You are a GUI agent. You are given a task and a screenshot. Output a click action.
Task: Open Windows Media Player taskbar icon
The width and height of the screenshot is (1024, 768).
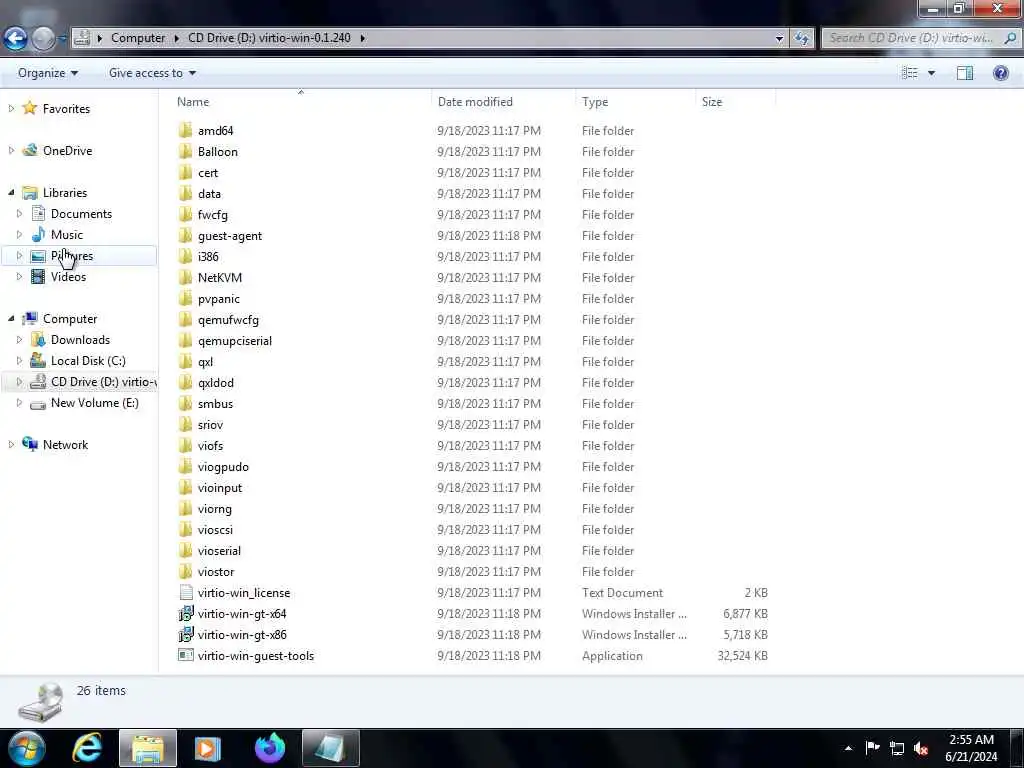pos(208,748)
